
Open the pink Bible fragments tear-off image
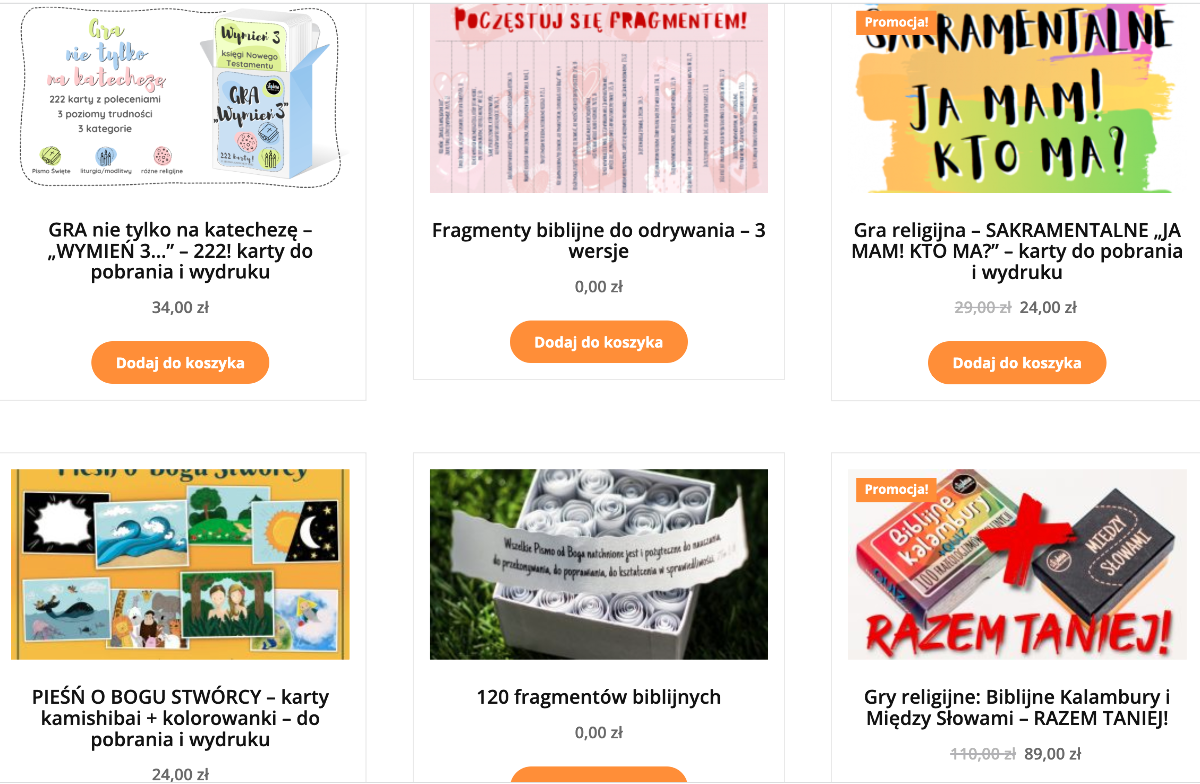(x=598, y=98)
